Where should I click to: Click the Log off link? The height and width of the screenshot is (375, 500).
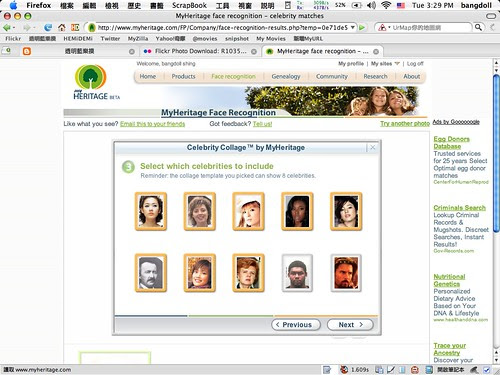tap(415, 63)
